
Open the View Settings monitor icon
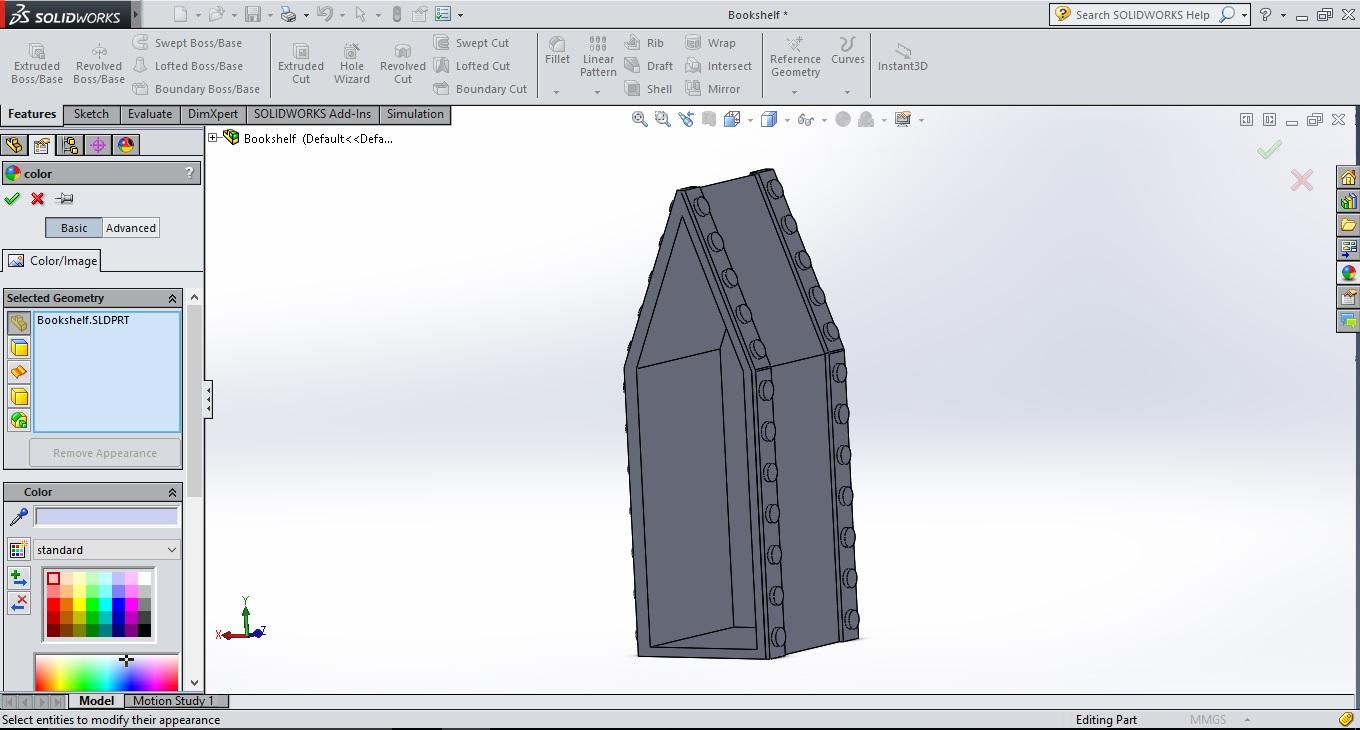click(902, 119)
